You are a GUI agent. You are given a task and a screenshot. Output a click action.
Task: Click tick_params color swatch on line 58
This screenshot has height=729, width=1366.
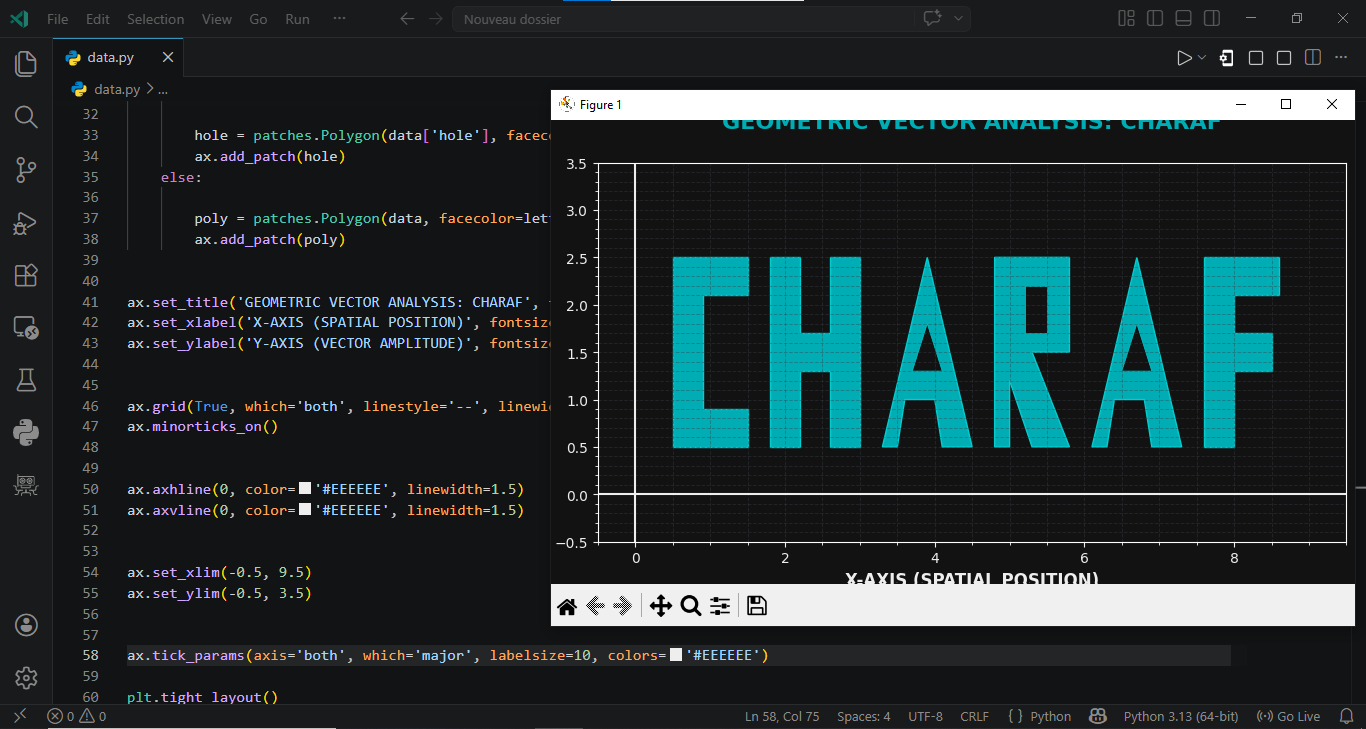(x=676, y=655)
